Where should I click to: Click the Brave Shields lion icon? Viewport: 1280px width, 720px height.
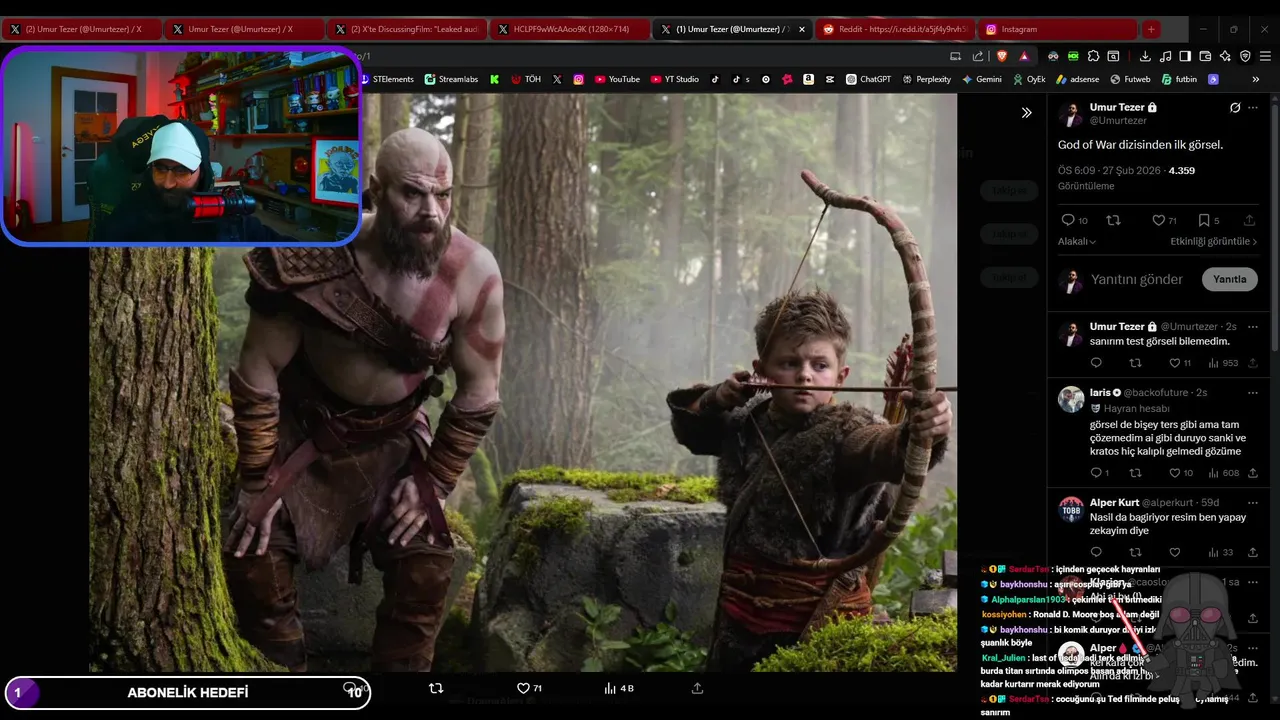tap(1002, 56)
